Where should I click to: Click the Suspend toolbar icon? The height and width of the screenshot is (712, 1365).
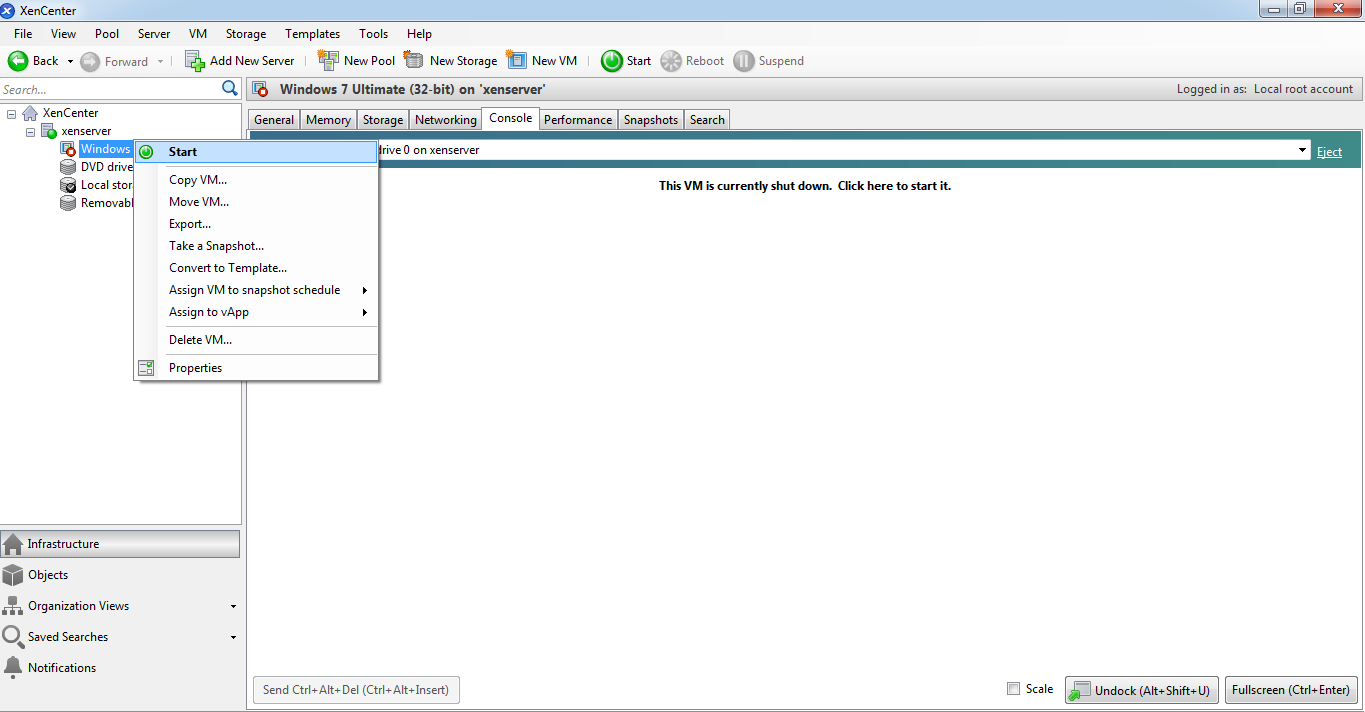(x=744, y=61)
